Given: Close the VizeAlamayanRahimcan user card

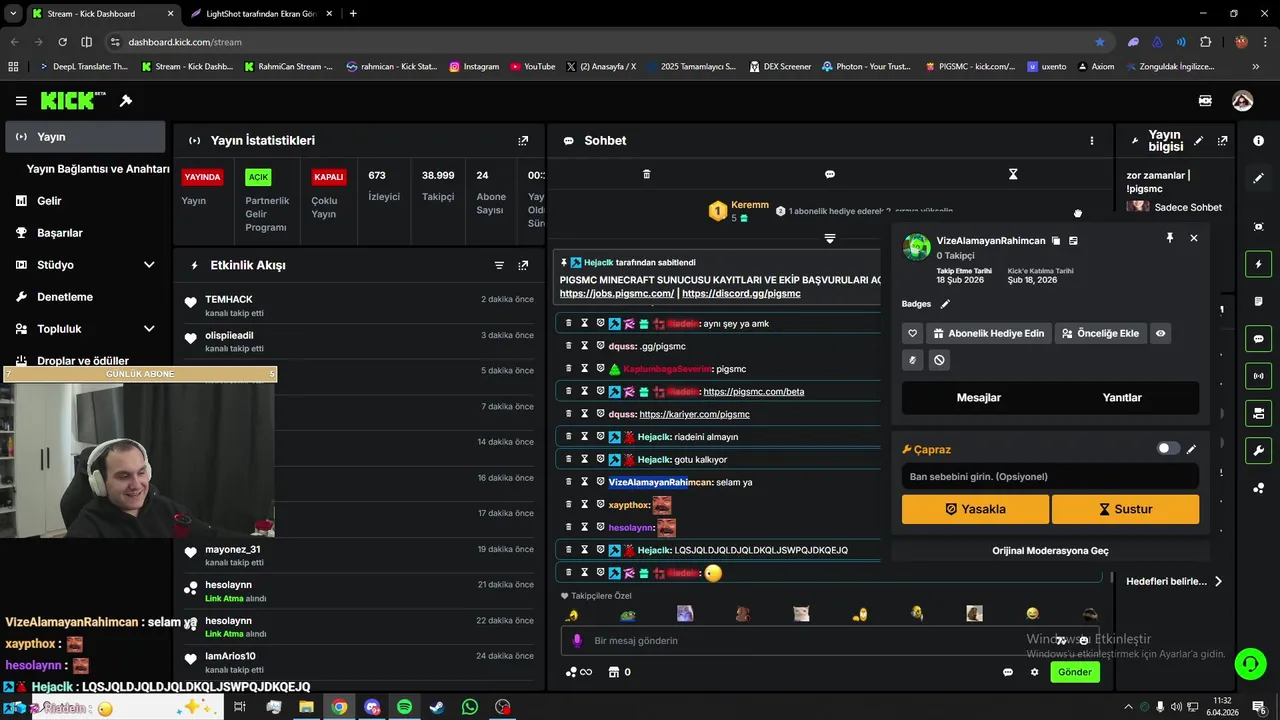Looking at the screenshot, I should click(x=1193, y=238).
